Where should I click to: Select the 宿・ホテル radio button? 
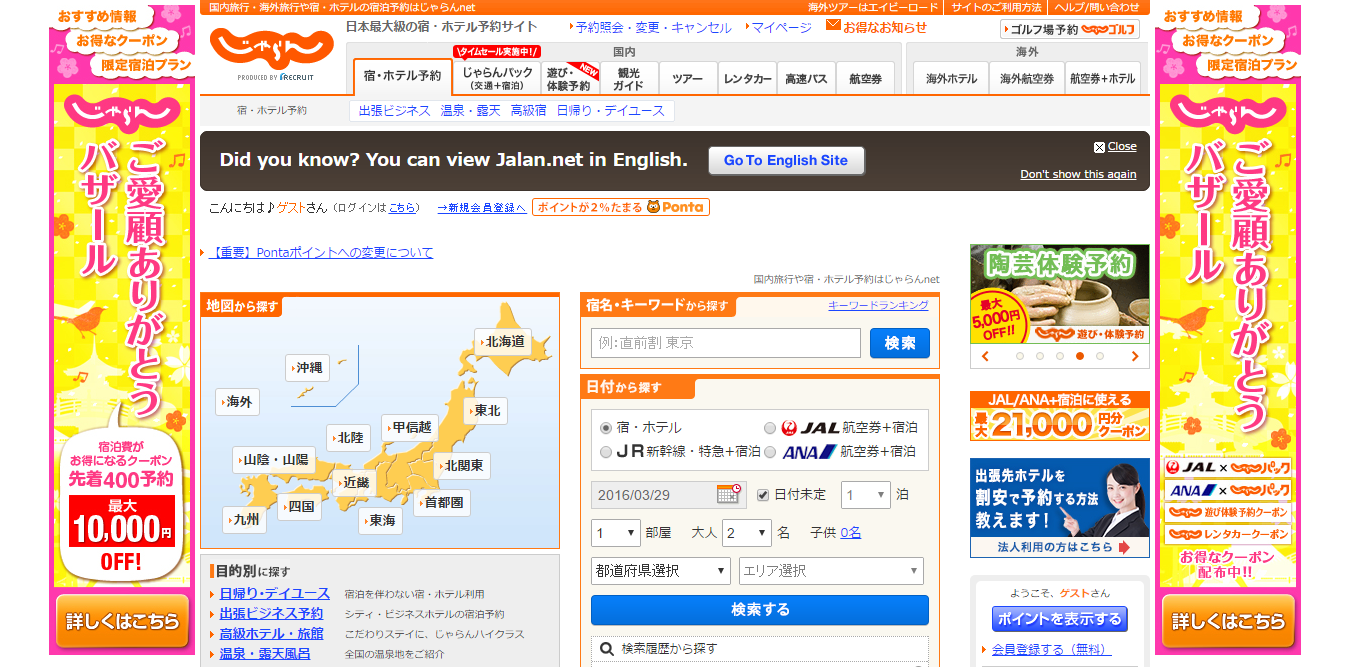pos(606,428)
